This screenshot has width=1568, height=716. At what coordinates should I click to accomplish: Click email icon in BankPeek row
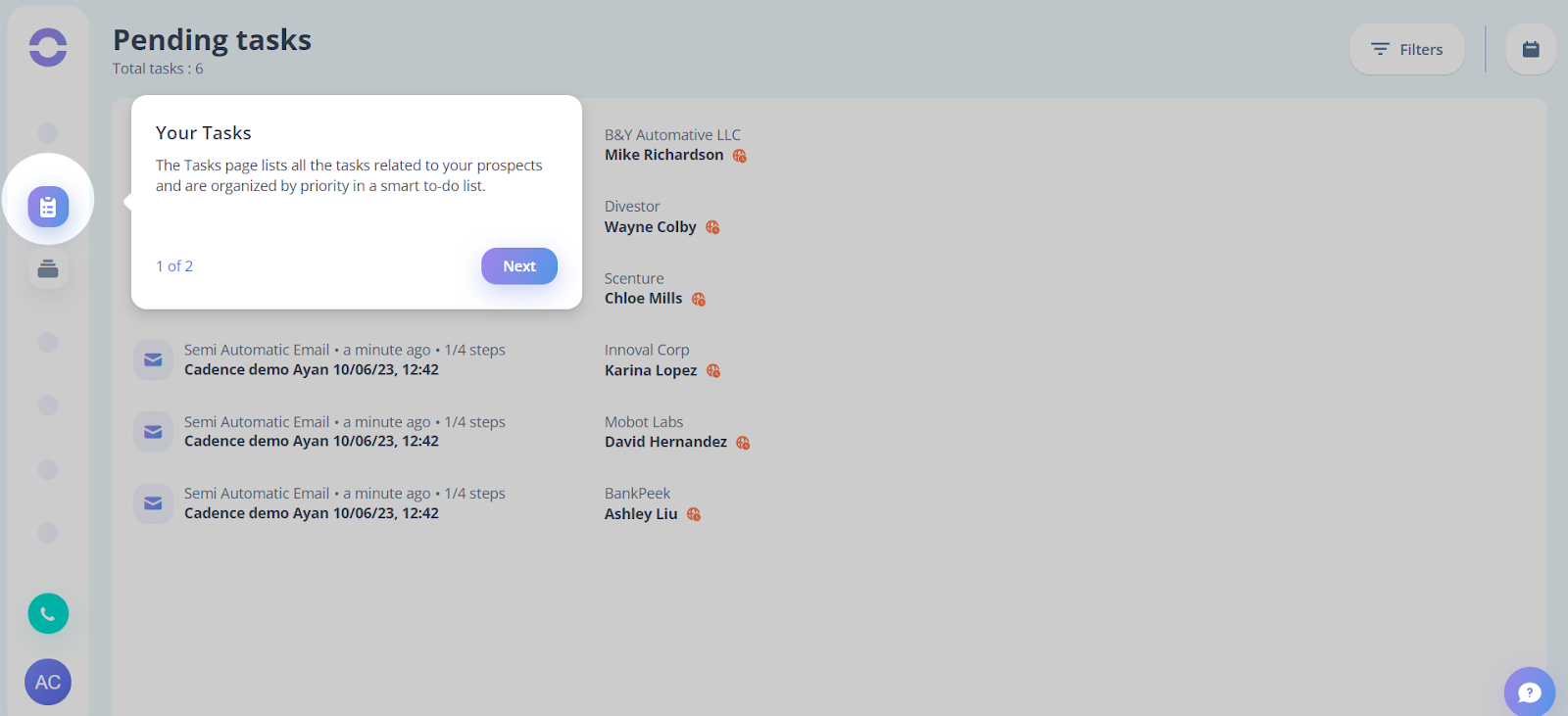(x=153, y=503)
